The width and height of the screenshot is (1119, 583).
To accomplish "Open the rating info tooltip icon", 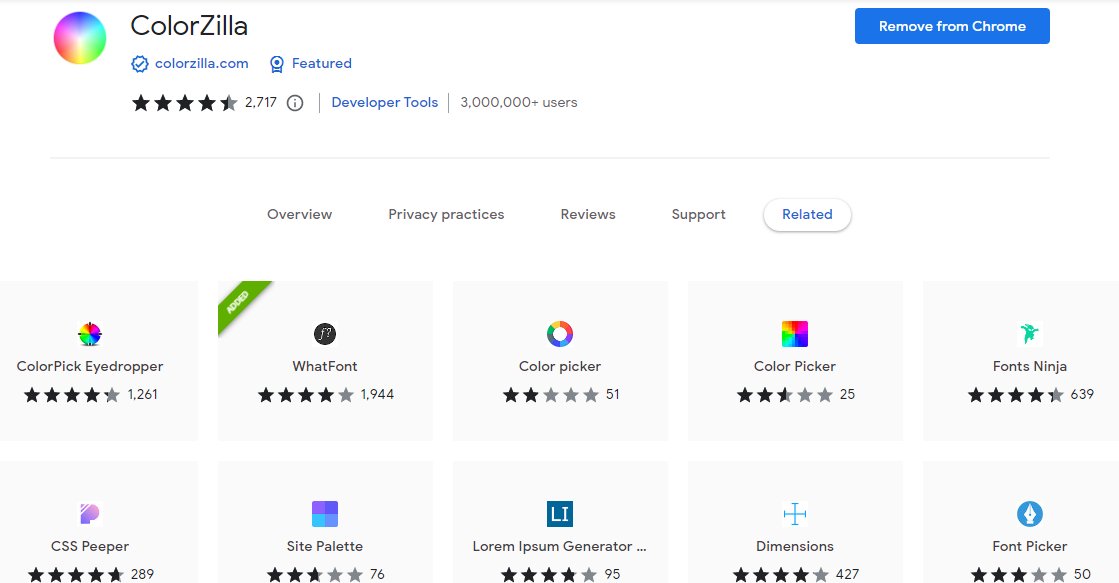I will pyautogui.click(x=293, y=102).
